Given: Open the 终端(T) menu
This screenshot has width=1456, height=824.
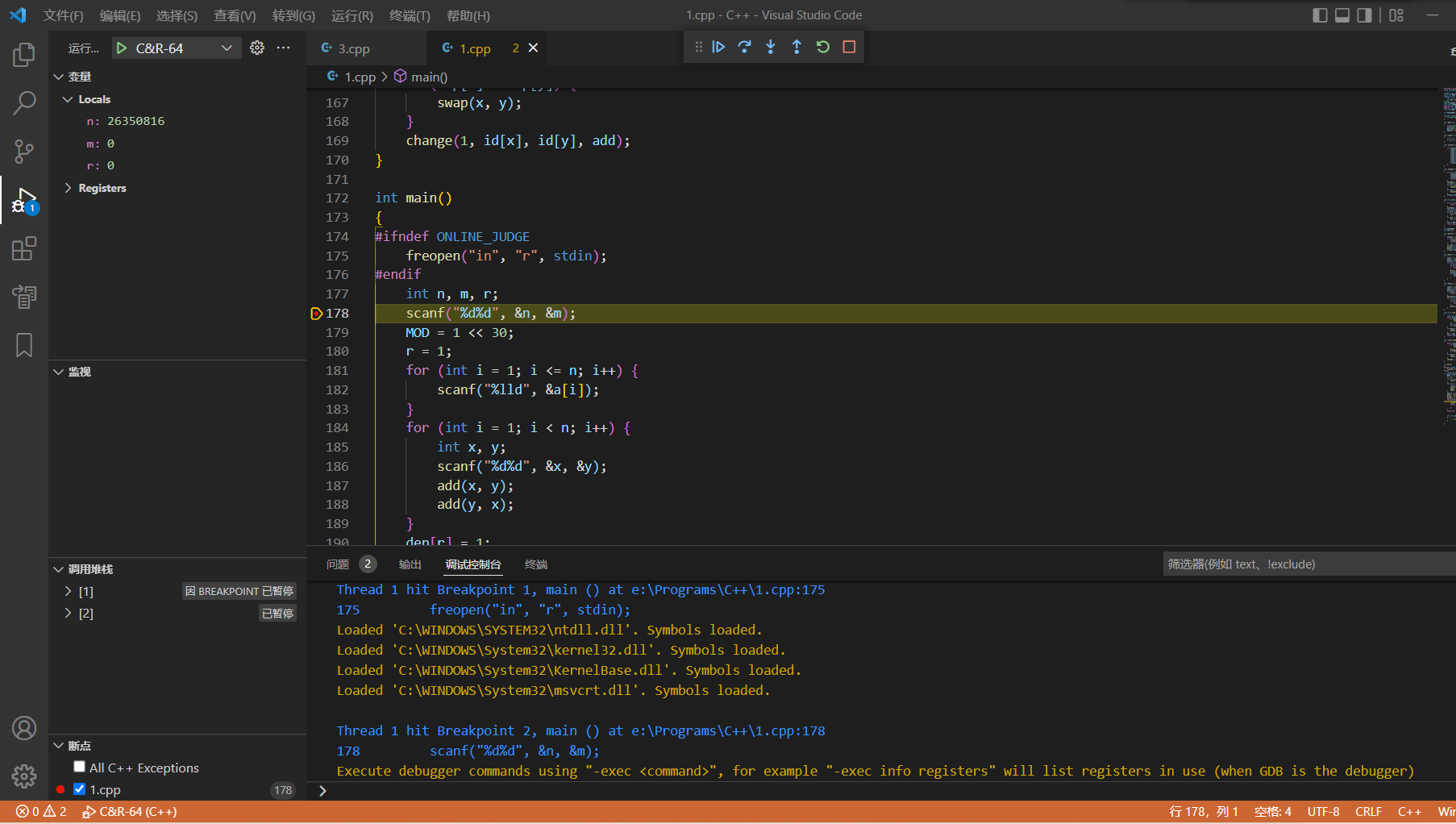Looking at the screenshot, I should pos(410,15).
